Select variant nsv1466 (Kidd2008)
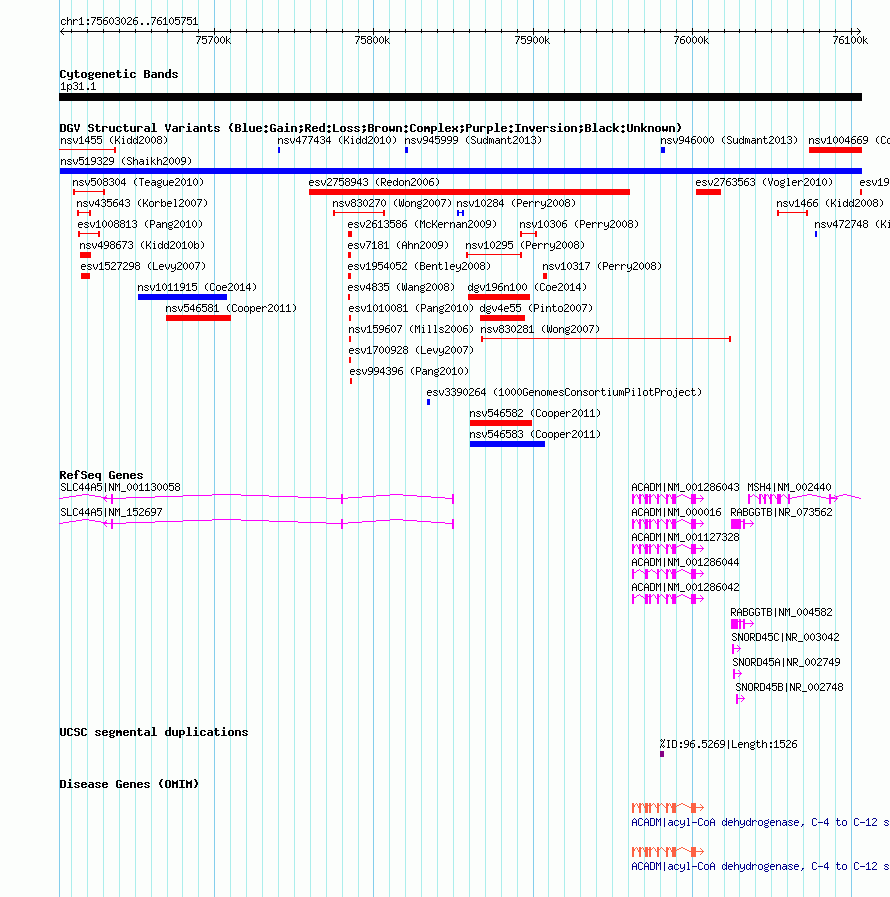Screen dimensions: 890x897 pyautogui.click(x=830, y=203)
